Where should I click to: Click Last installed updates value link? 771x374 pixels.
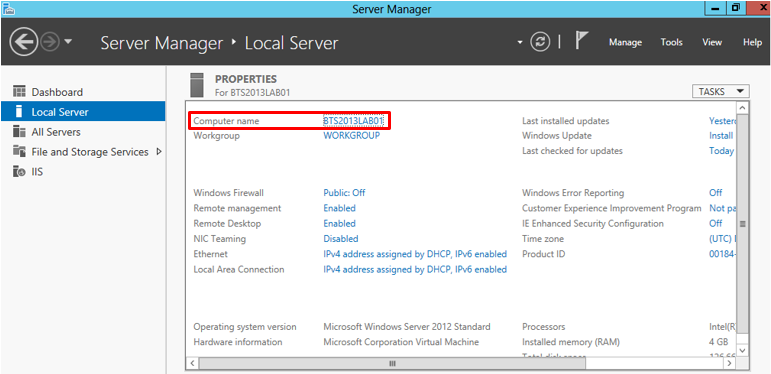point(722,121)
